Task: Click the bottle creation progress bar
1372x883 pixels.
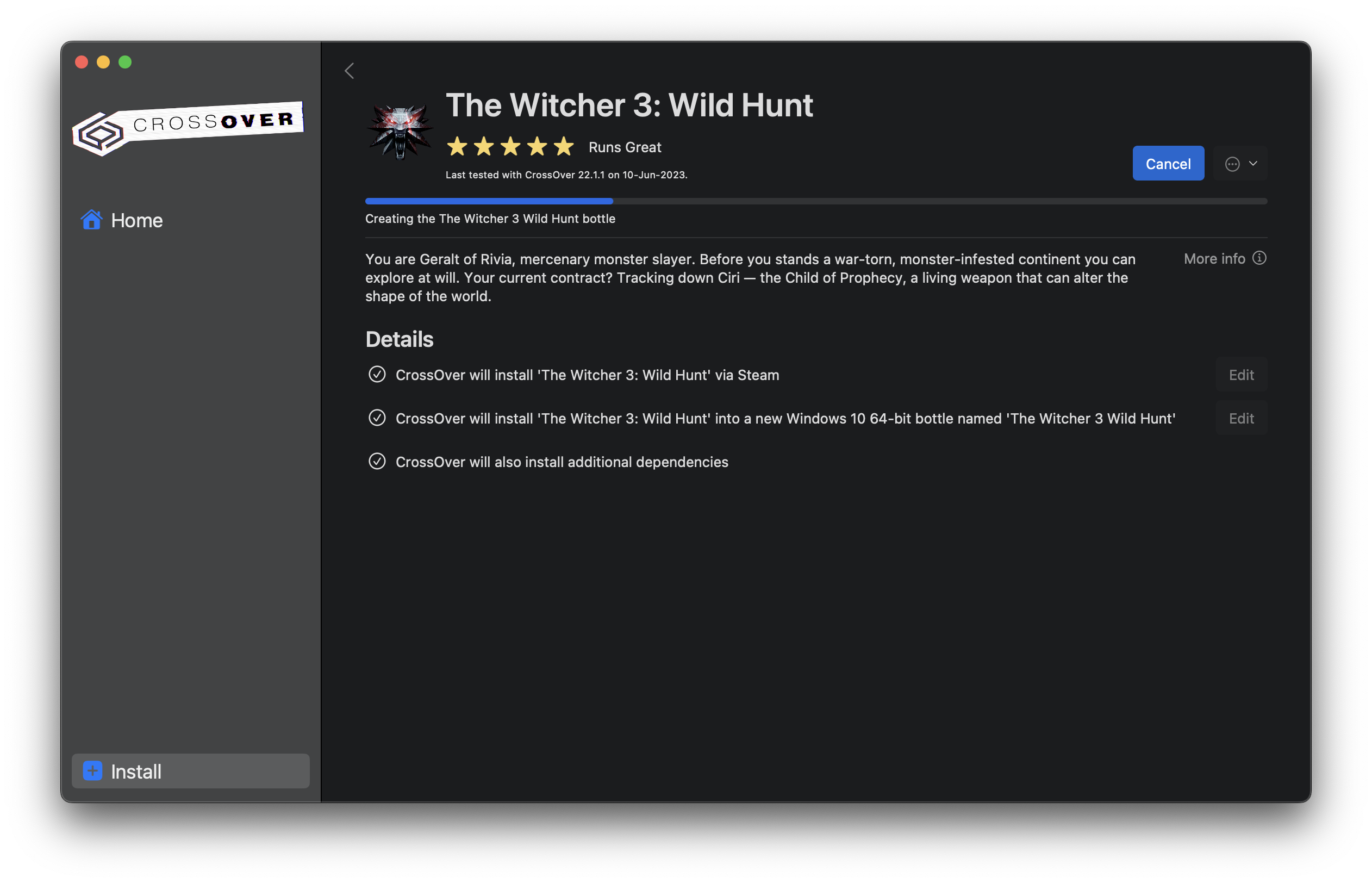Action: click(815, 201)
